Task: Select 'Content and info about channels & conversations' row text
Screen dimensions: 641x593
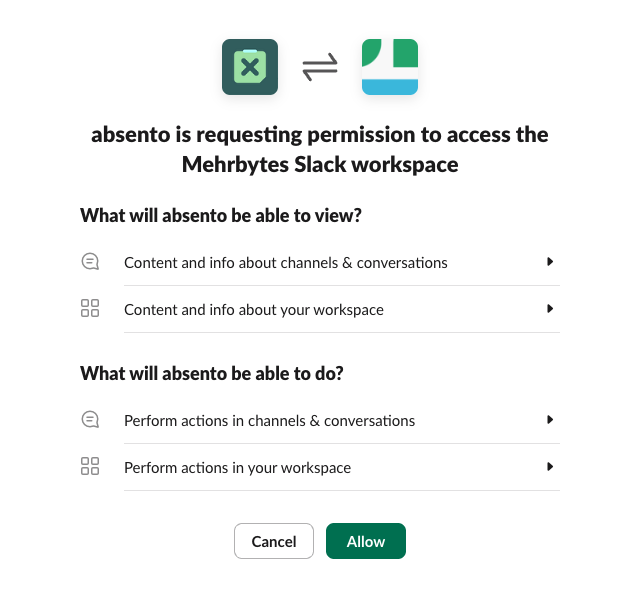Action: point(285,263)
